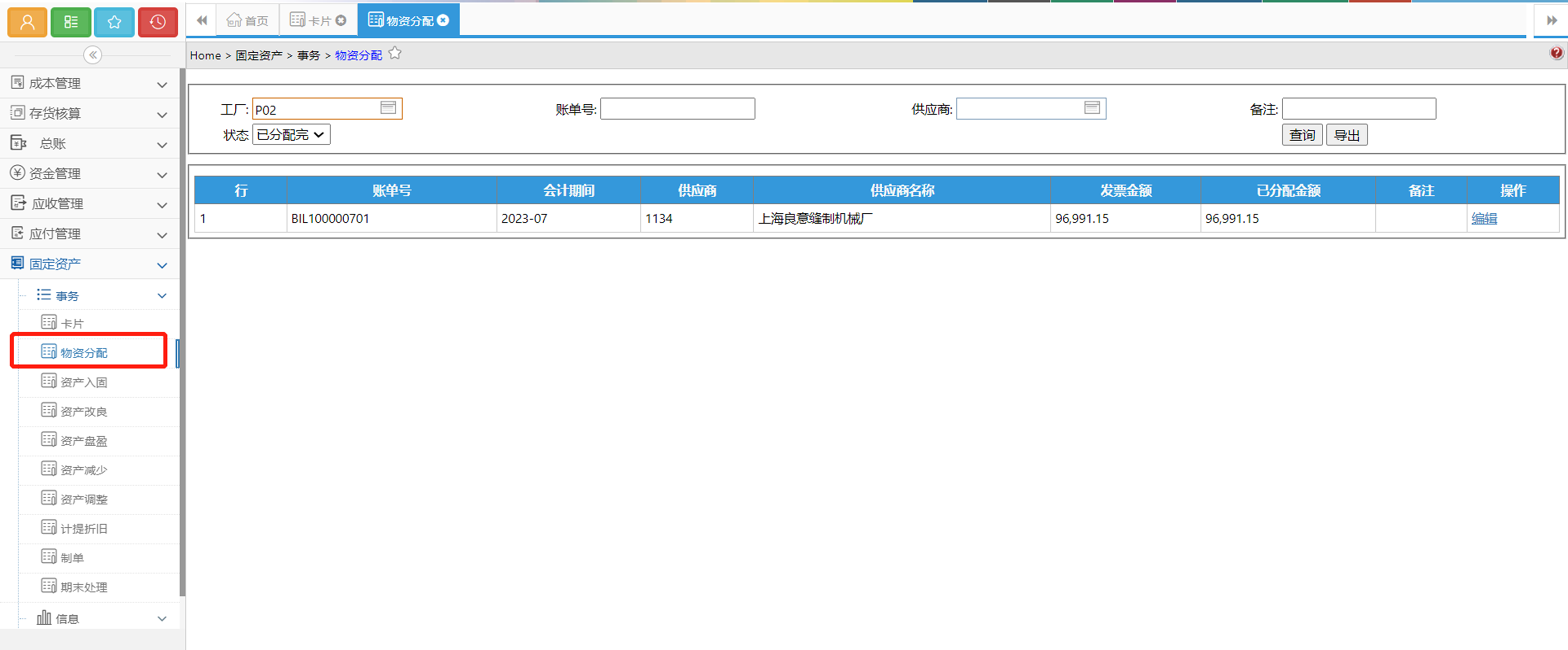Focus the 工厂 input field with P02
Image resolution: width=1568 pixels, height=650 pixels.
pos(327,109)
